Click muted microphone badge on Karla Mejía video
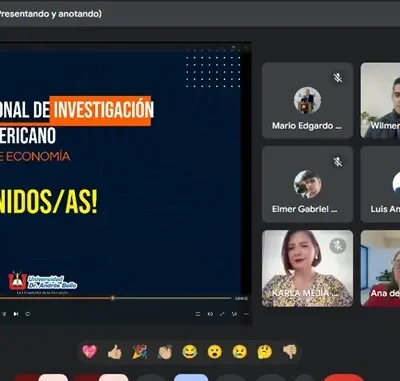400x381 pixels. click(x=338, y=246)
